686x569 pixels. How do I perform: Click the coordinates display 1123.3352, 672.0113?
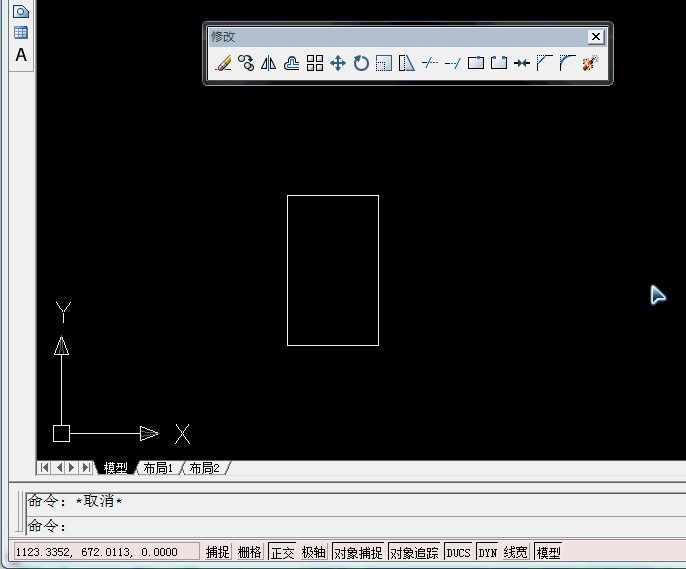pos(106,552)
